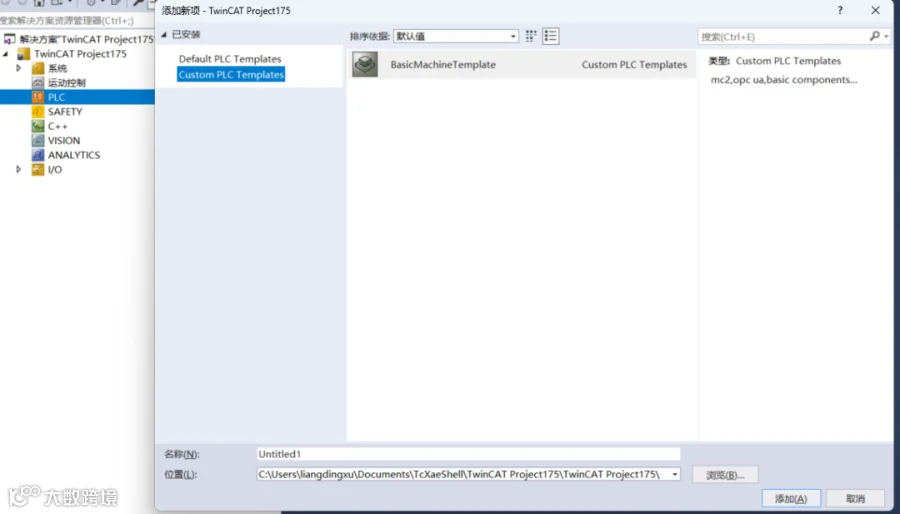The height and width of the screenshot is (514, 900).
Task: Click the Custom PLC Templates type column text
Action: pyautogui.click(x=634, y=65)
